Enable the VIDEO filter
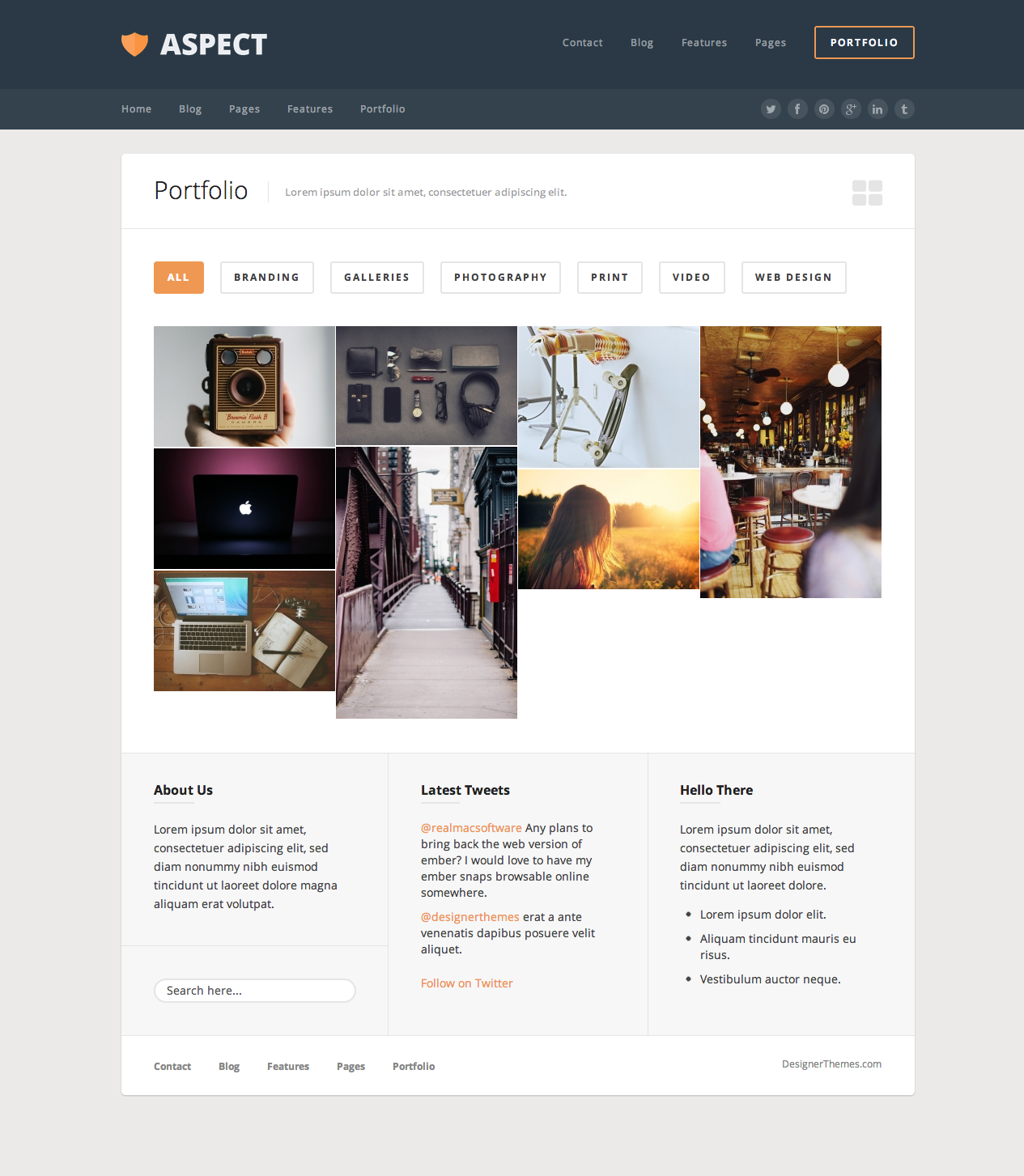The width and height of the screenshot is (1024, 1176). click(691, 277)
